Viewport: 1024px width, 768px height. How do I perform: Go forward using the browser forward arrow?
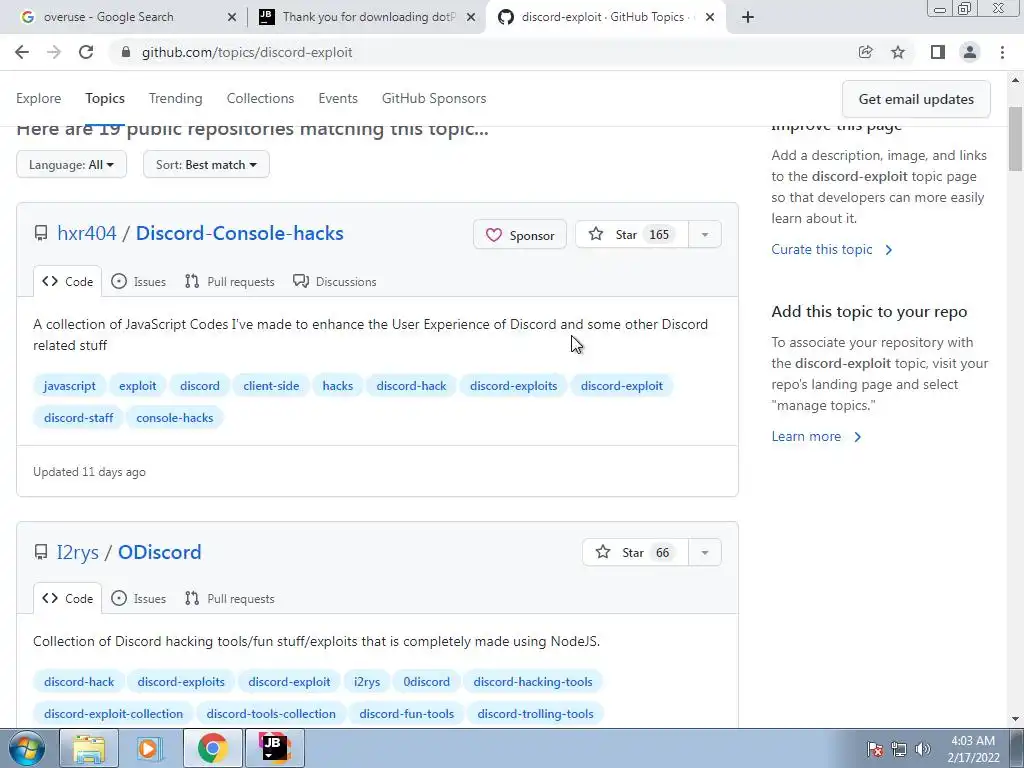[54, 52]
